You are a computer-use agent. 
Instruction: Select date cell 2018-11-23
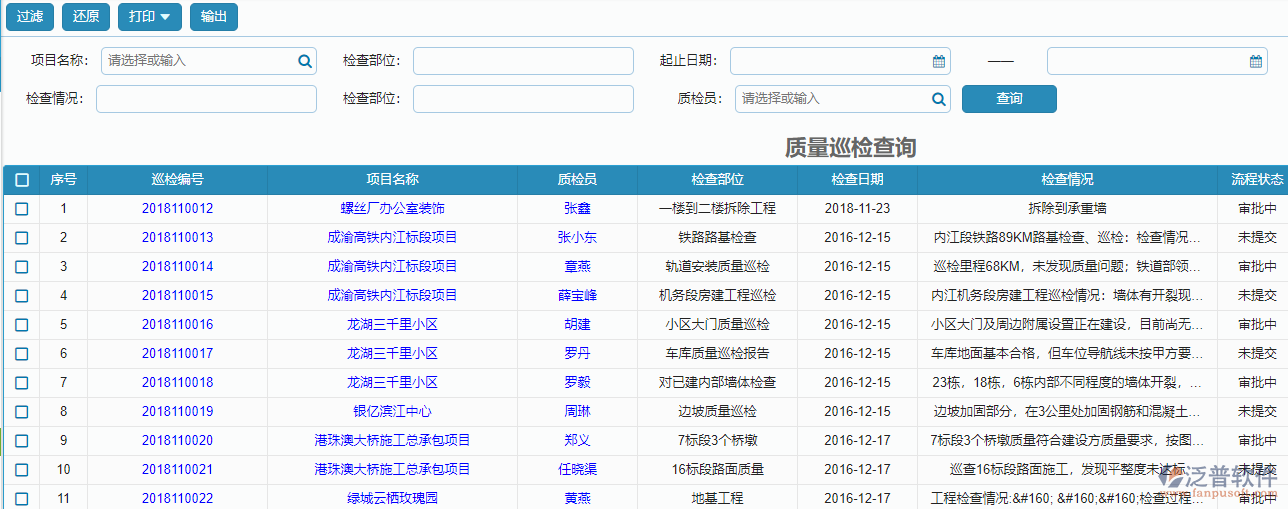coord(857,209)
